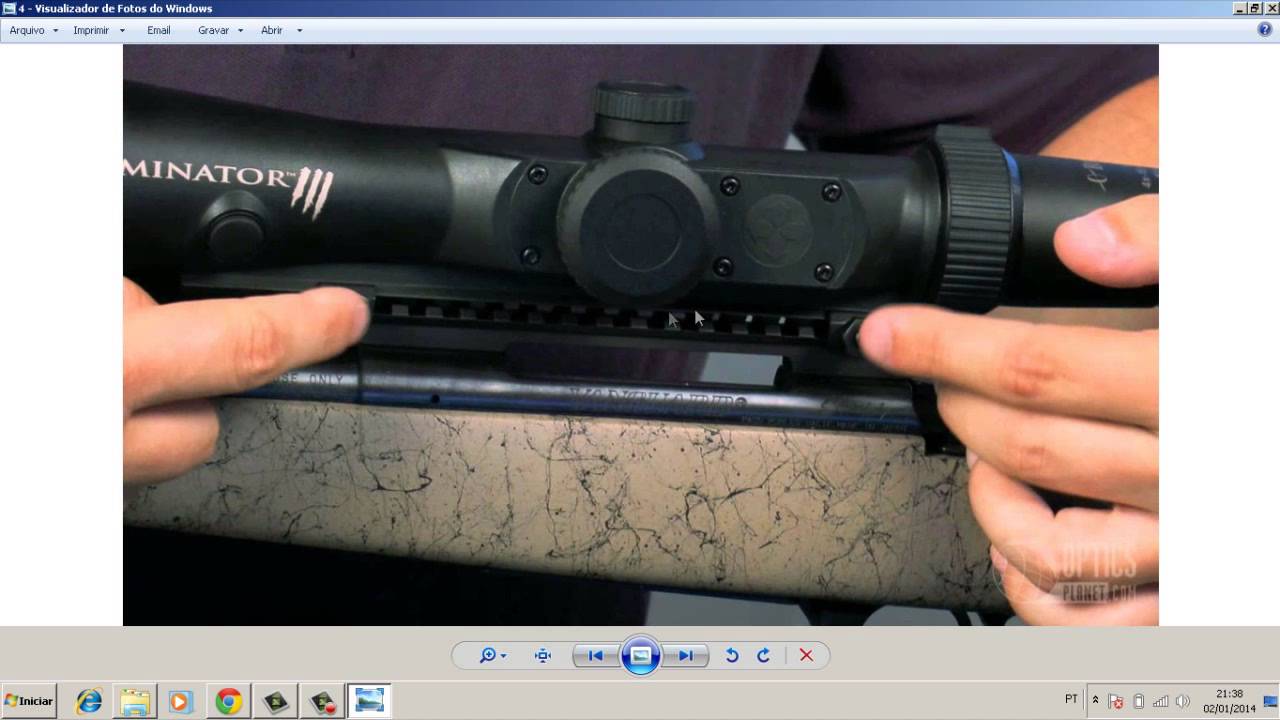Viewport: 1280px width, 720px height.
Task: Expand the Gravar dropdown arrow
Action: (241, 30)
